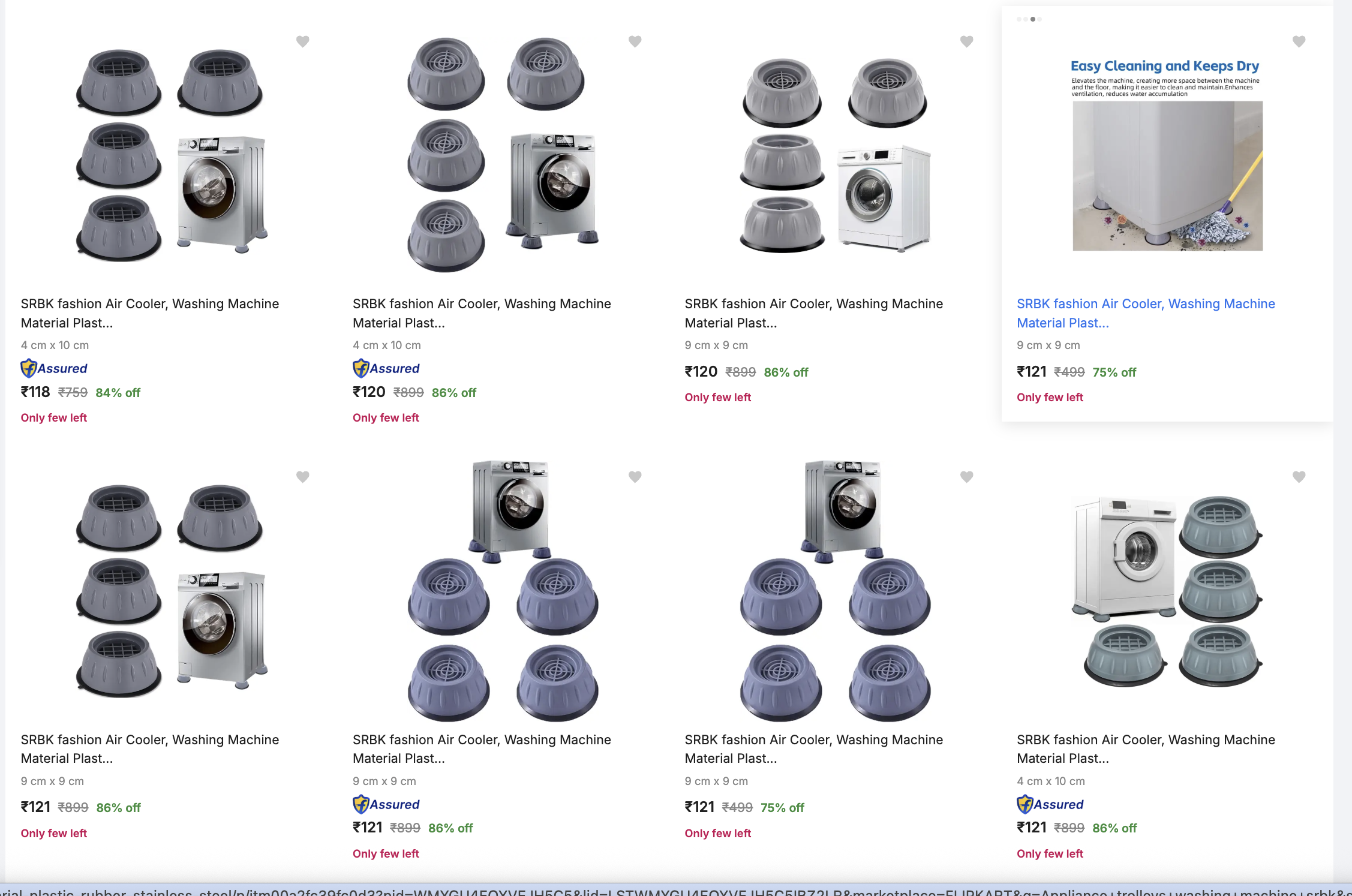Heart the Assured ₹121 product sized 9 cm x 9 cm

coord(635,477)
